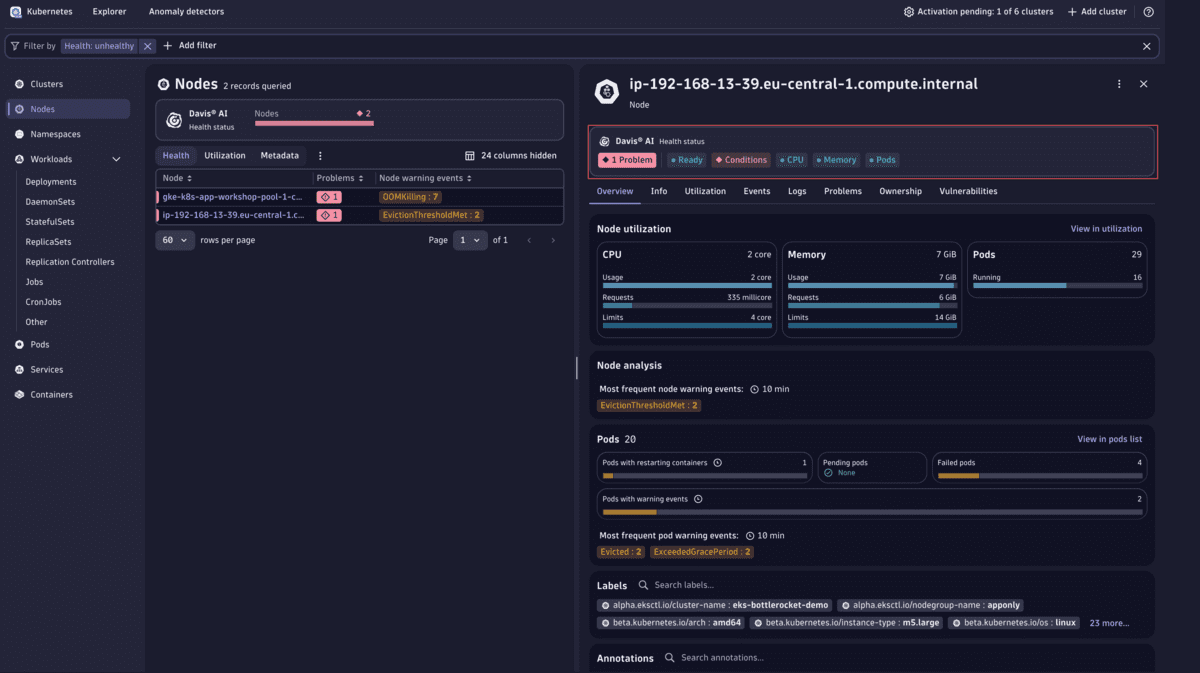
Task: Open the rows per page dropdown
Action: tap(175, 240)
